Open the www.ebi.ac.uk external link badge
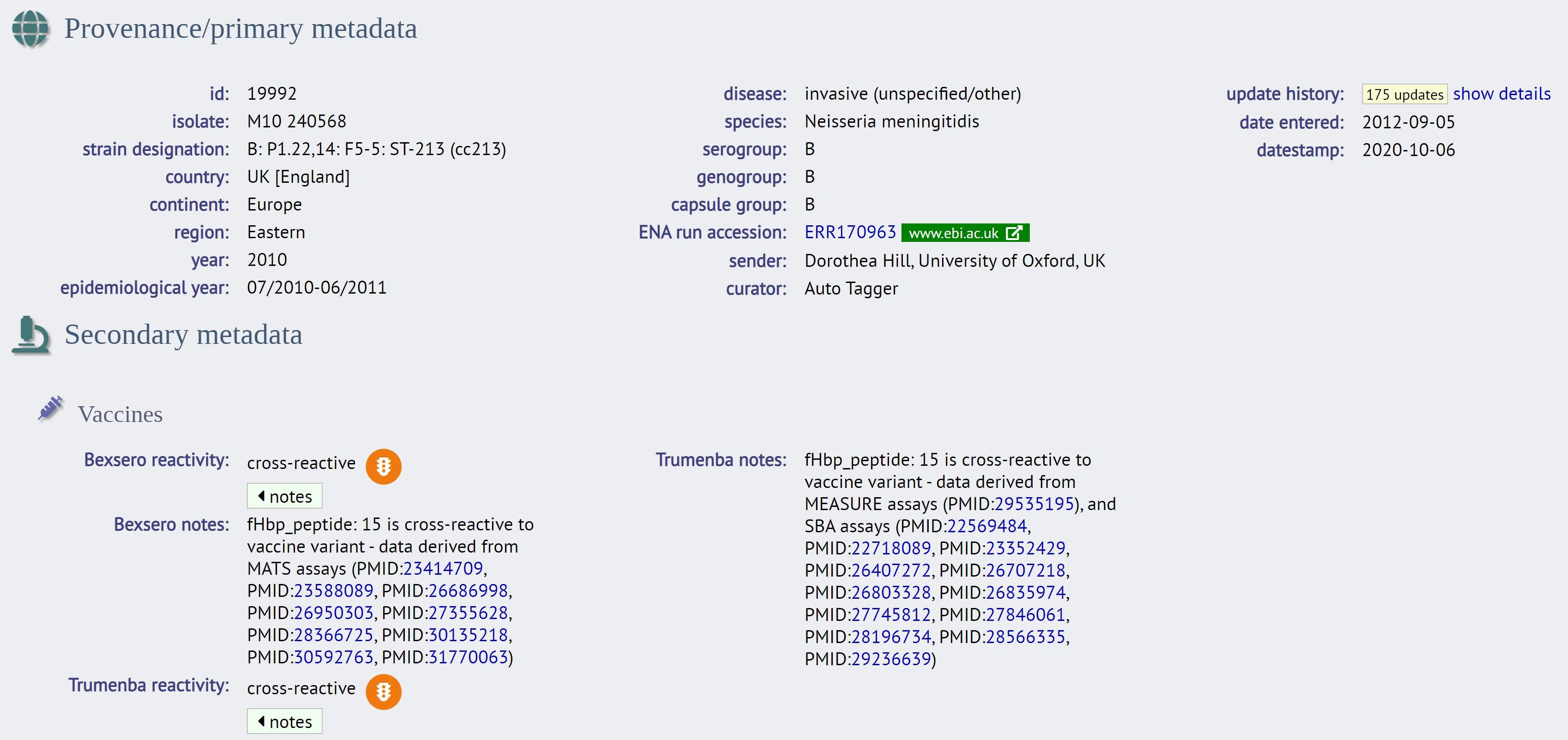This screenshot has width=1568, height=740. click(965, 233)
